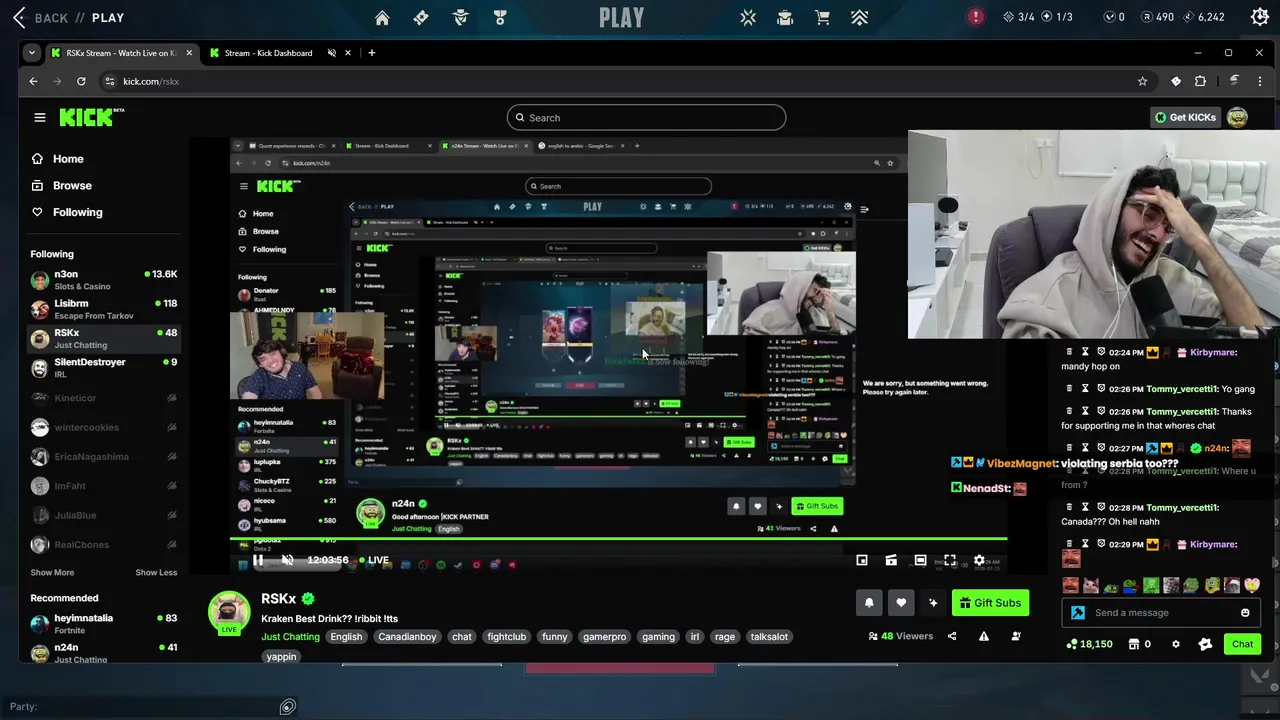
Task: Jump to LIVE in the player
Action: 374,560
